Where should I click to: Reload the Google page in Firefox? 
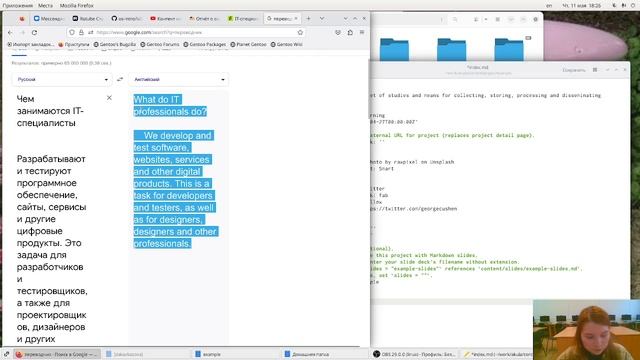pos(35,32)
